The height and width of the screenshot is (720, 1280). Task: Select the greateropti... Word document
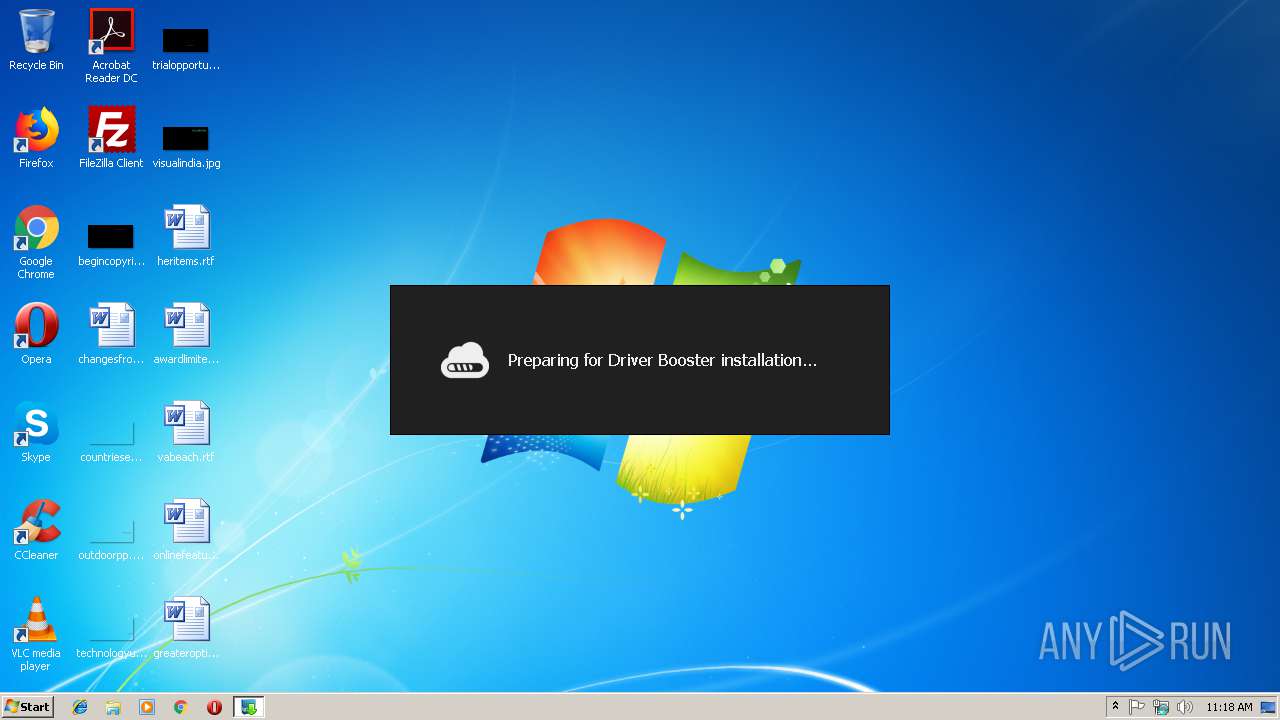[186, 628]
